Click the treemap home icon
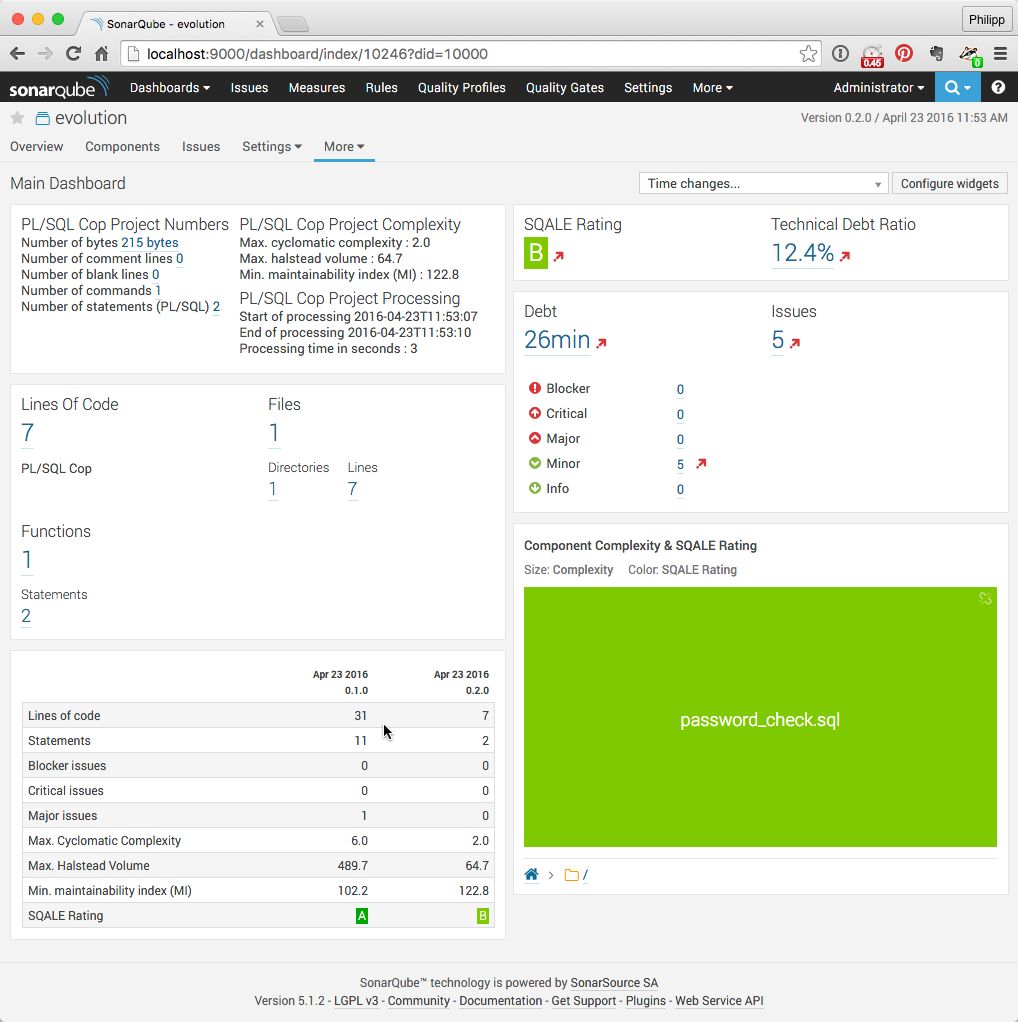This screenshot has height=1022, width=1018. click(x=531, y=875)
